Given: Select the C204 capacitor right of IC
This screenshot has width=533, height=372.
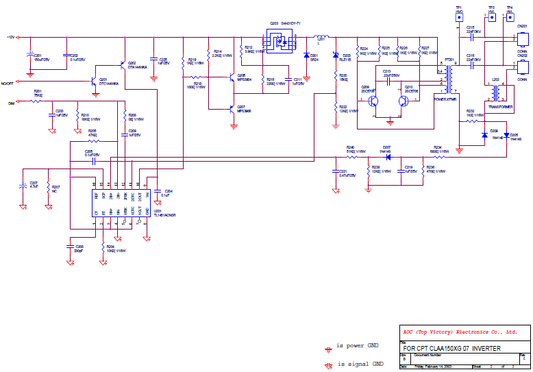Looking at the screenshot, I should (x=157, y=191).
